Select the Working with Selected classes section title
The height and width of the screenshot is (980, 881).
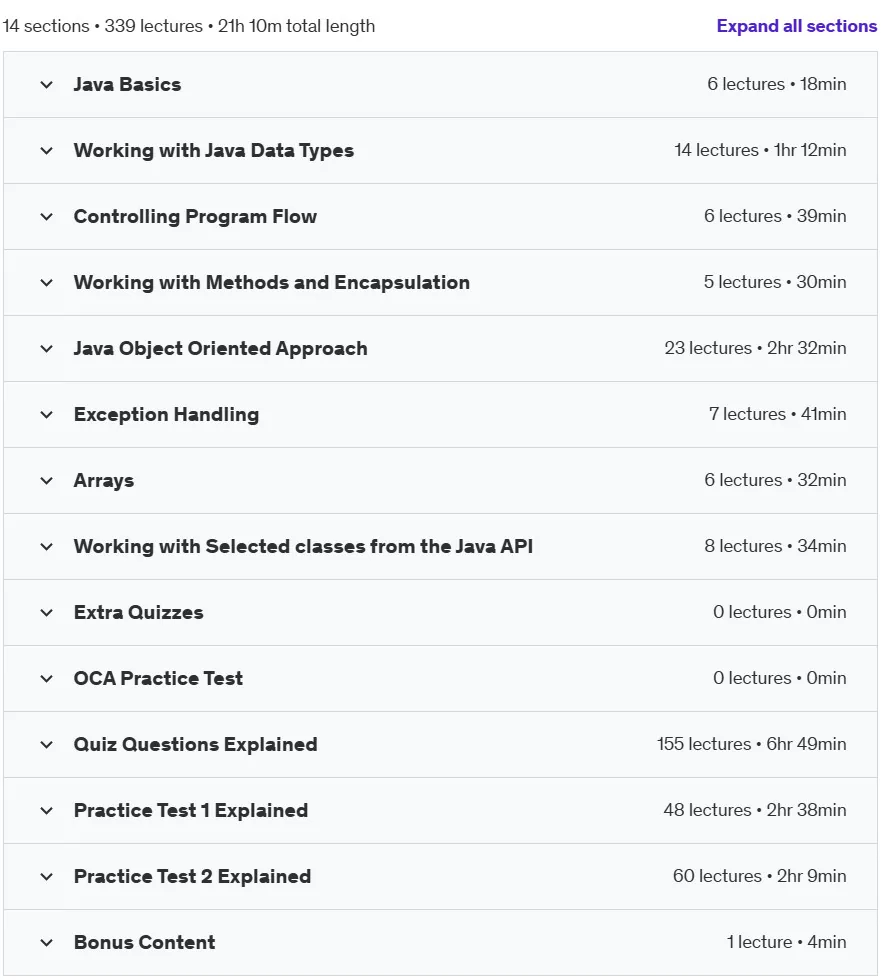303,546
